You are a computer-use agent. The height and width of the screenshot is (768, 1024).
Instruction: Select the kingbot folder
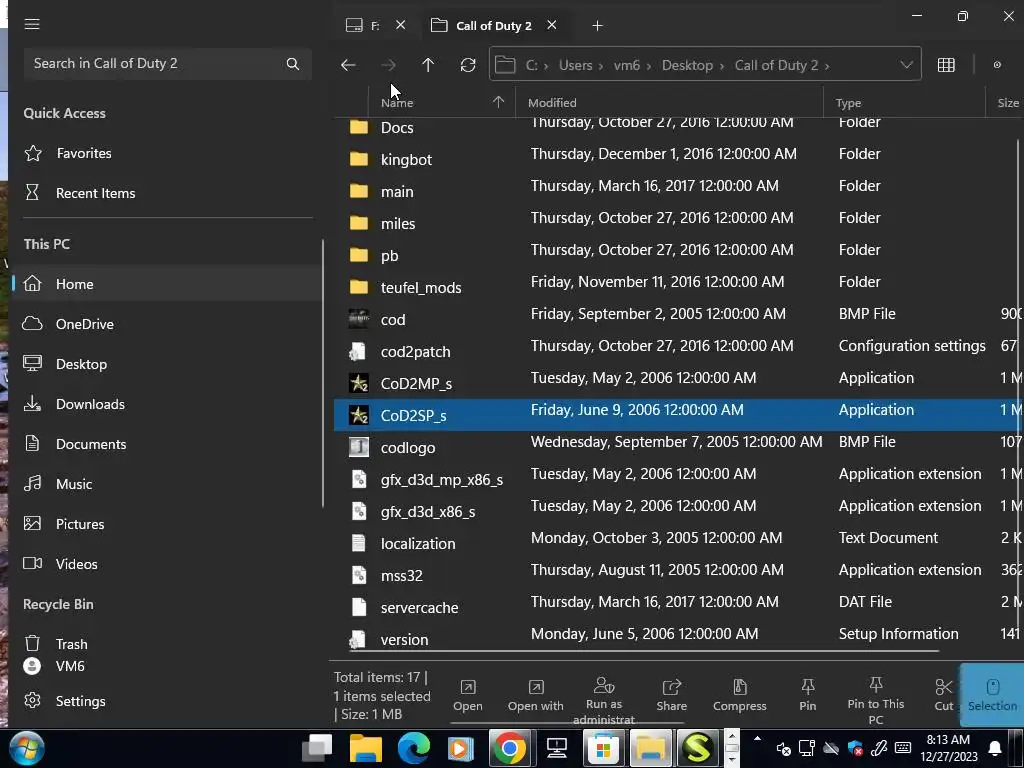pyautogui.click(x=679, y=159)
